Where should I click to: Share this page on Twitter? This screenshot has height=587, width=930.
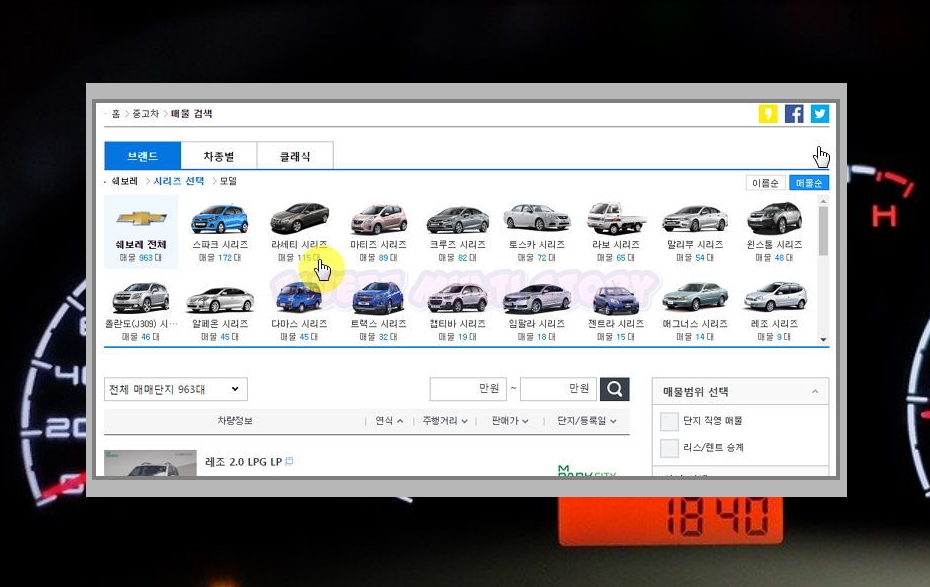820,113
